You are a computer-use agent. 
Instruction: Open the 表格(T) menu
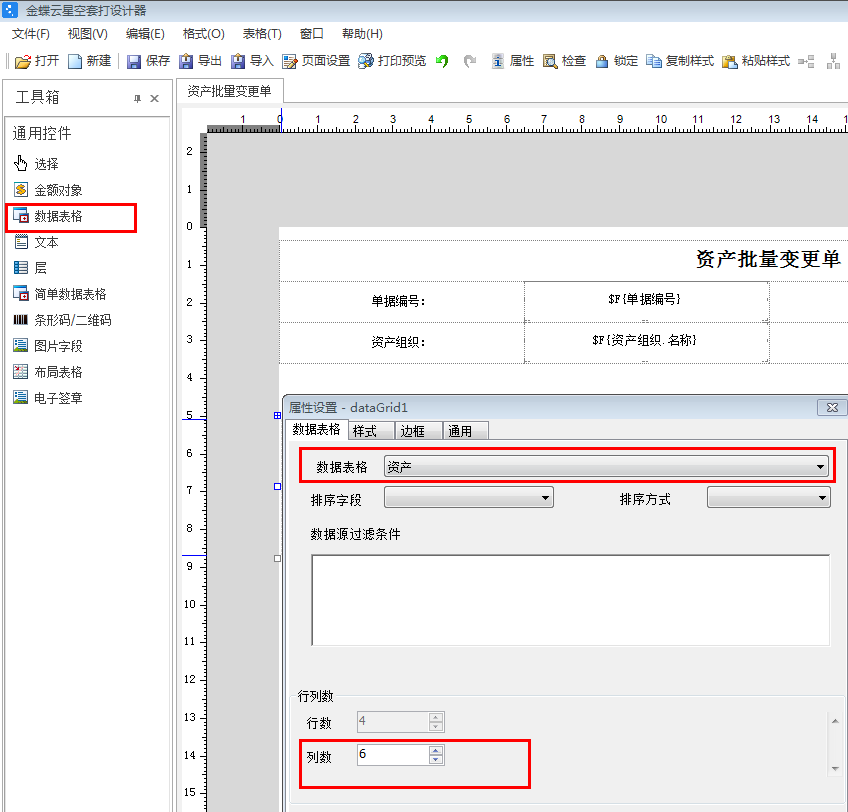tap(261, 33)
